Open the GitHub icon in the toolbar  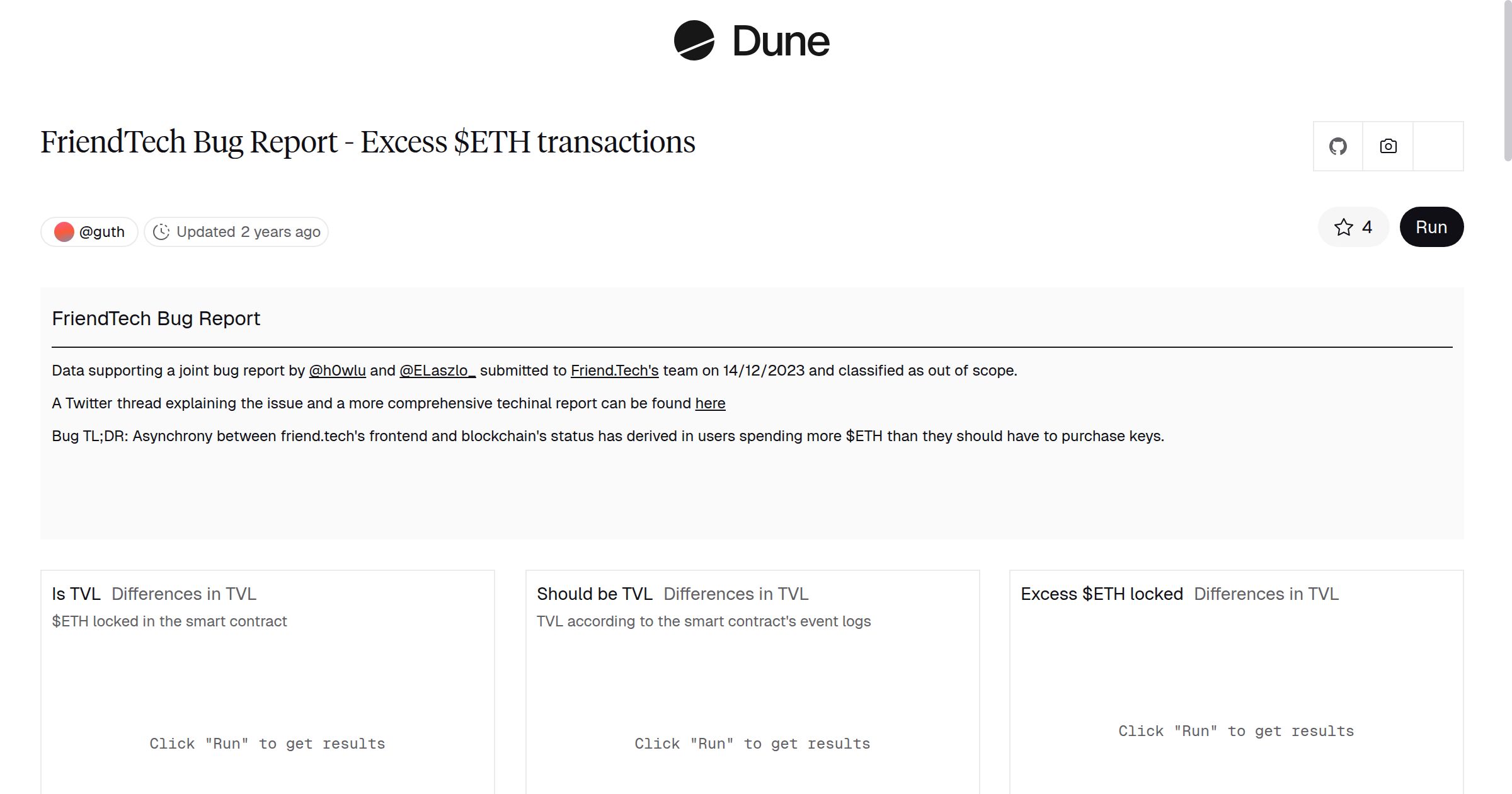(1337, 146)
